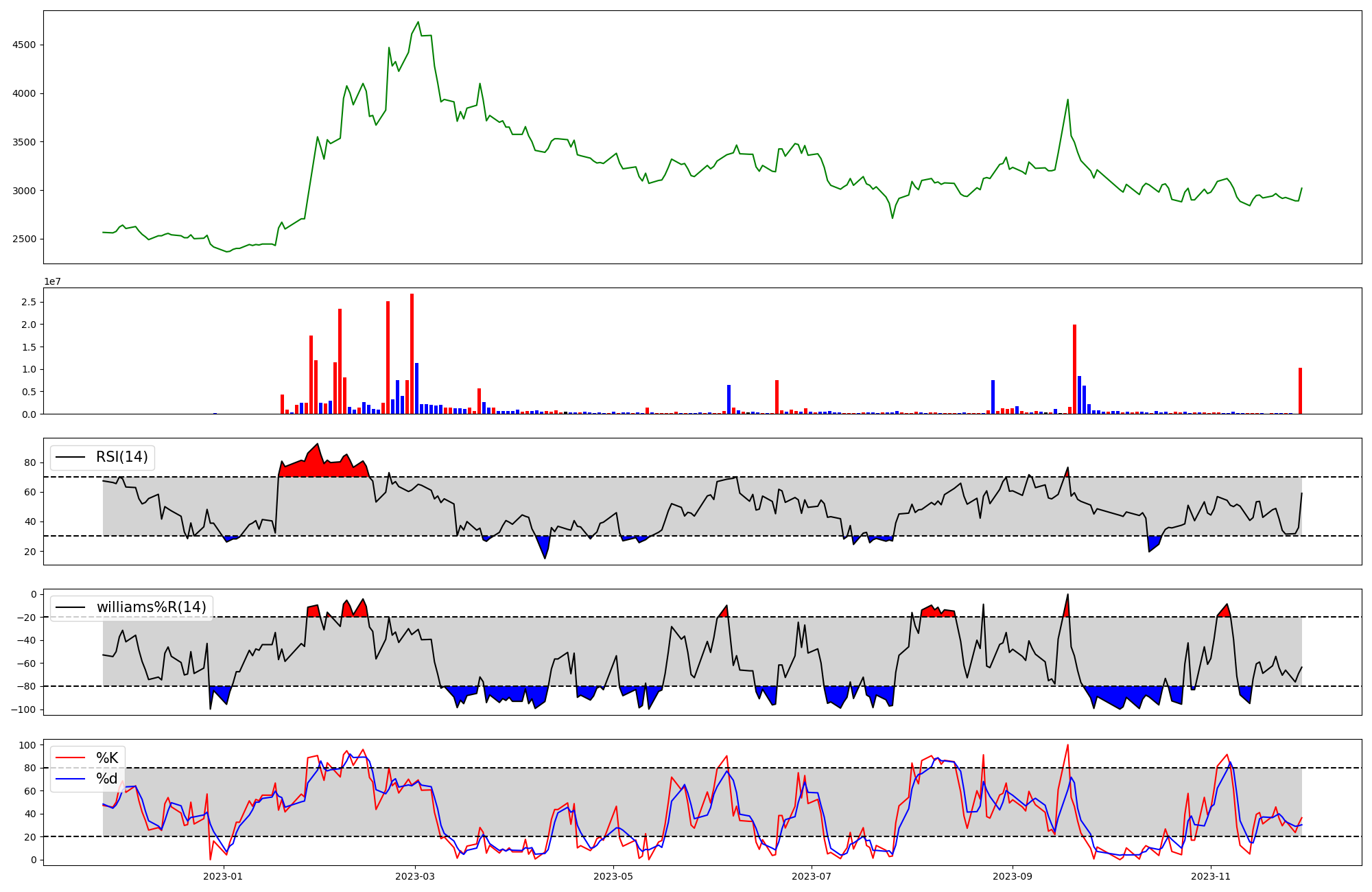Click the 2023-03 date axis label
The height and width of the screenshot is (892, 1372).
click(415, 876)
